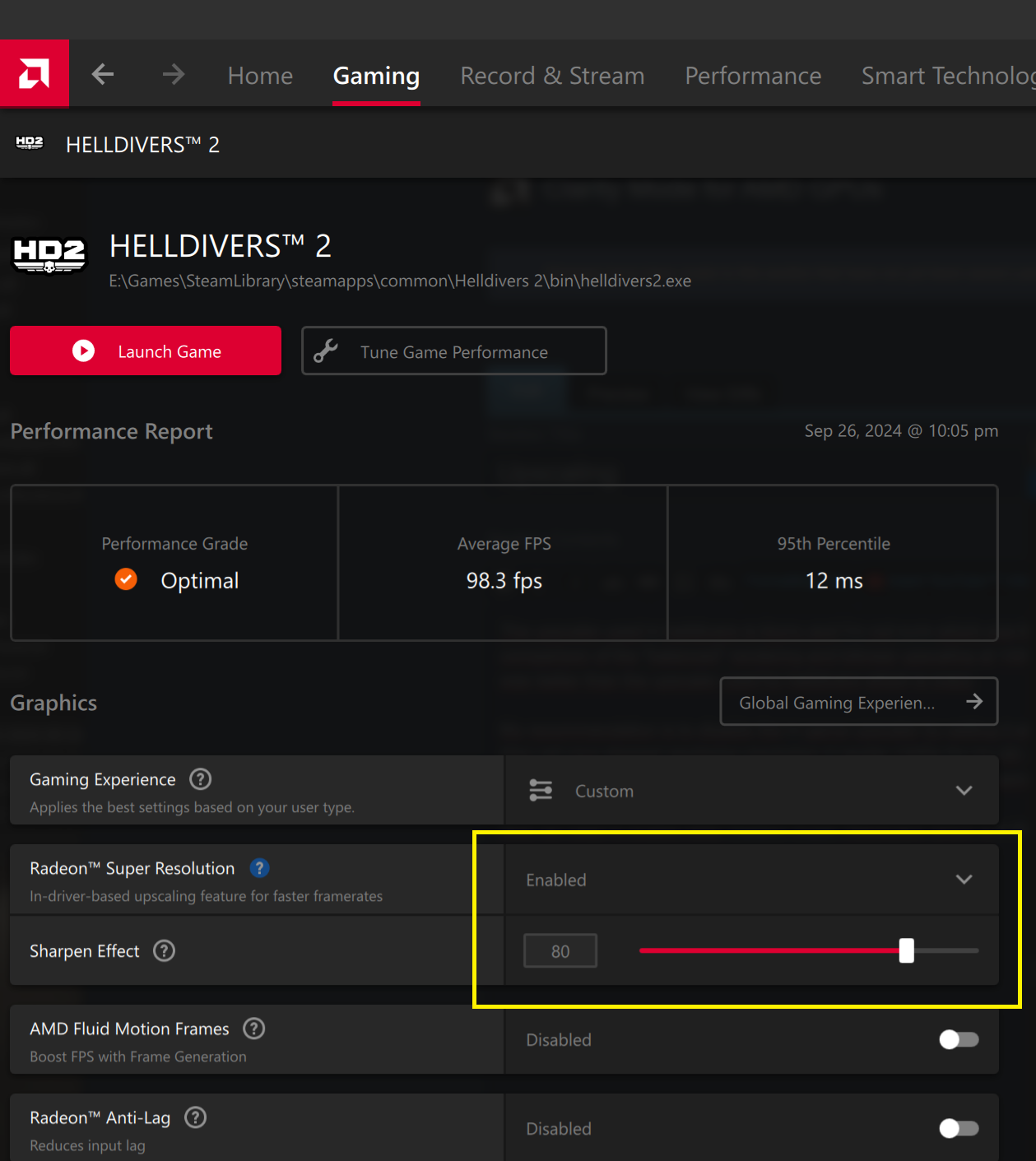Open Gaming Experience help tooltip icon

(200, 778)
